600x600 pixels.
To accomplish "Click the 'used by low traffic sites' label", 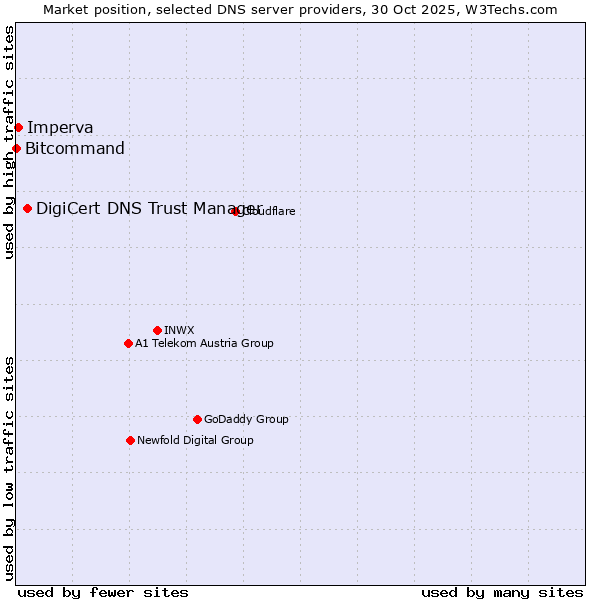I will (x=9, y=468).
